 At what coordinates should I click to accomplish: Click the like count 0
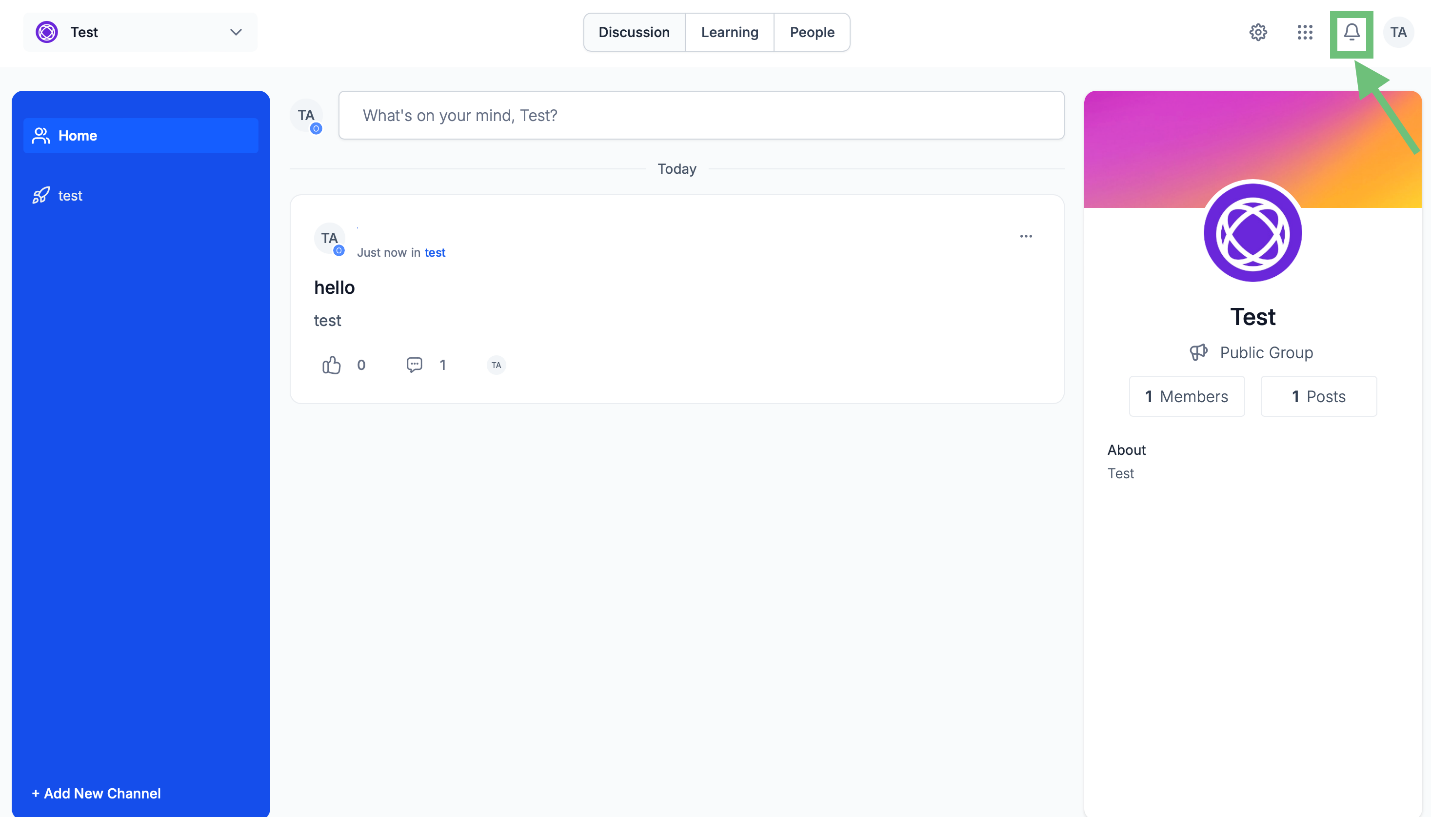(x=361, y=365)
